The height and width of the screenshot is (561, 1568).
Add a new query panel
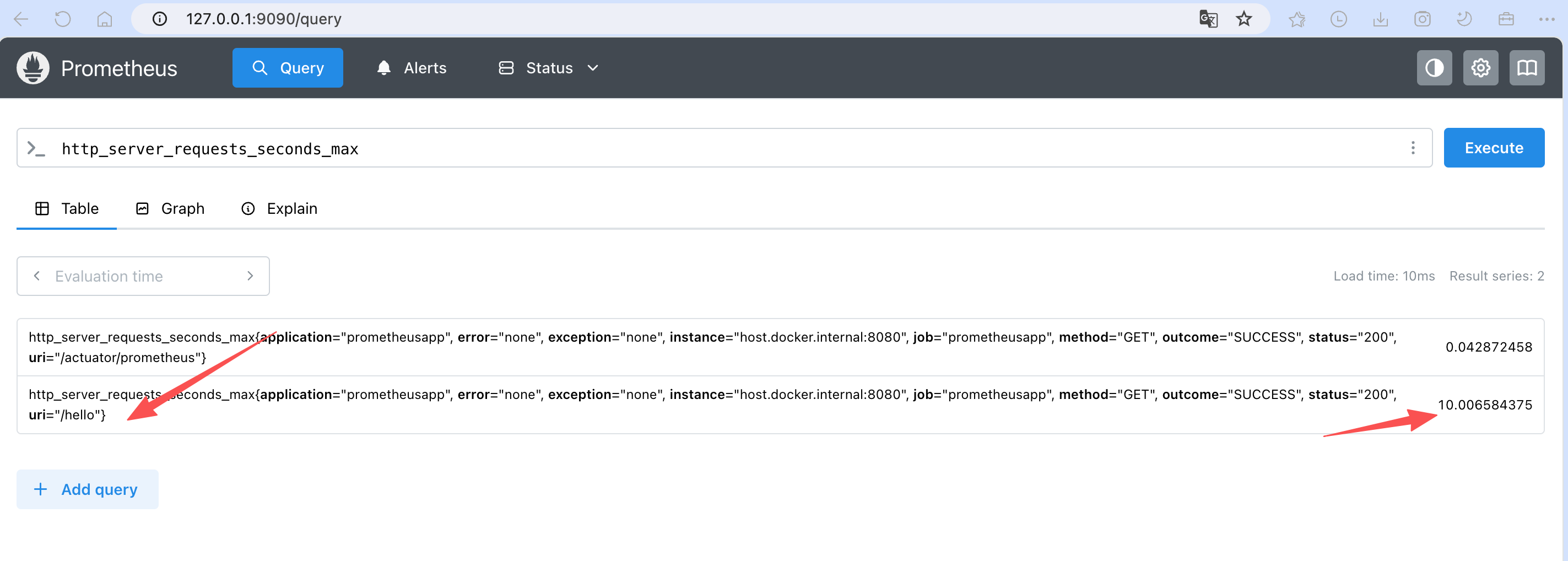point(87,489)
